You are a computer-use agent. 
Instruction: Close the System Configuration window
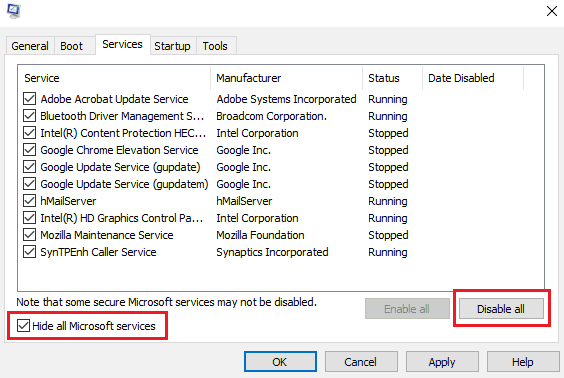[551, 11]
